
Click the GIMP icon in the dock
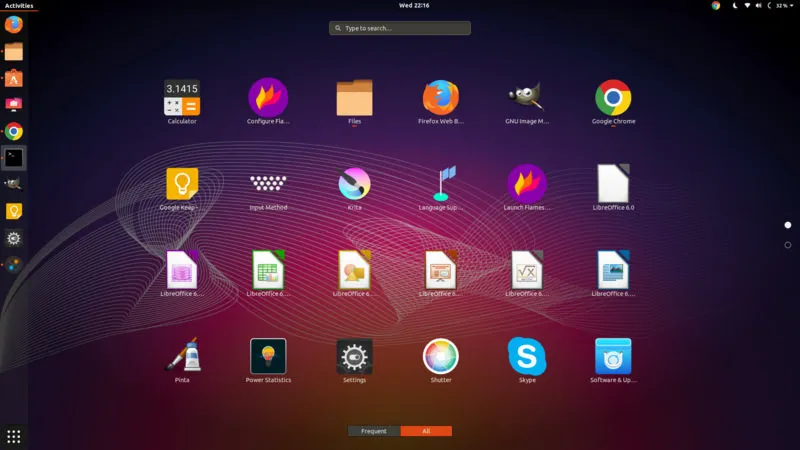[x=14, y=185]
